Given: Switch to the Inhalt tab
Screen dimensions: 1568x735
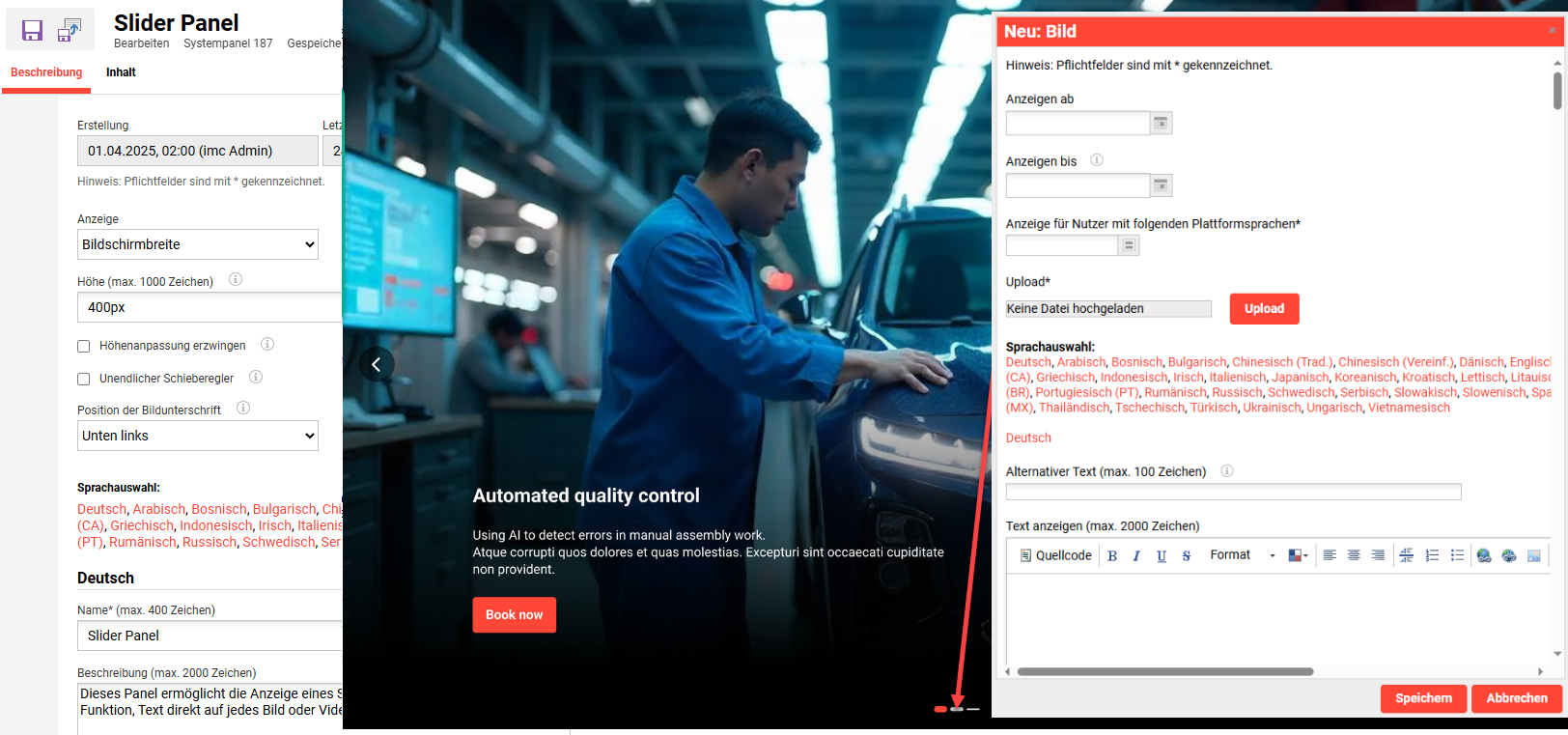Looking at the screenshot, I should pyautogui.click(x=121, y=72).
